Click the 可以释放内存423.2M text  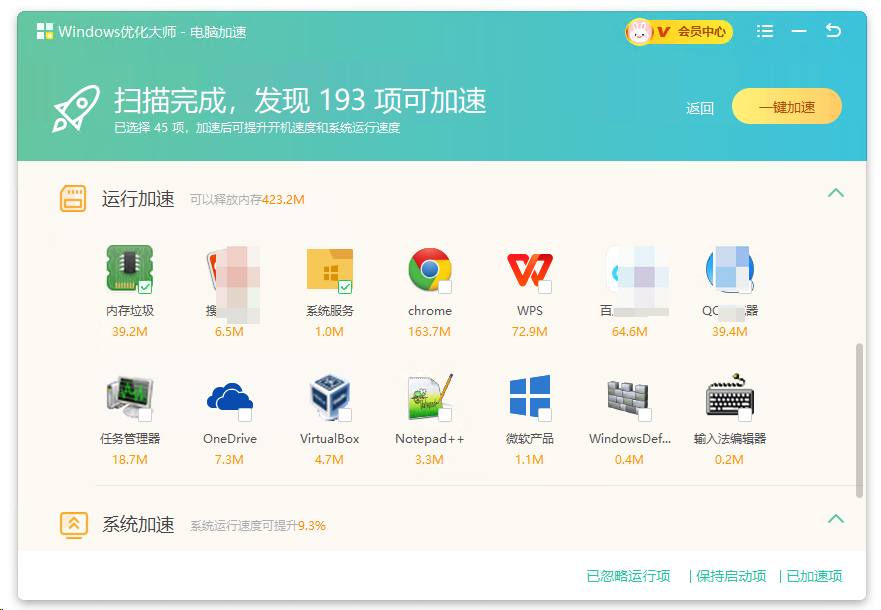coord(247,200)
